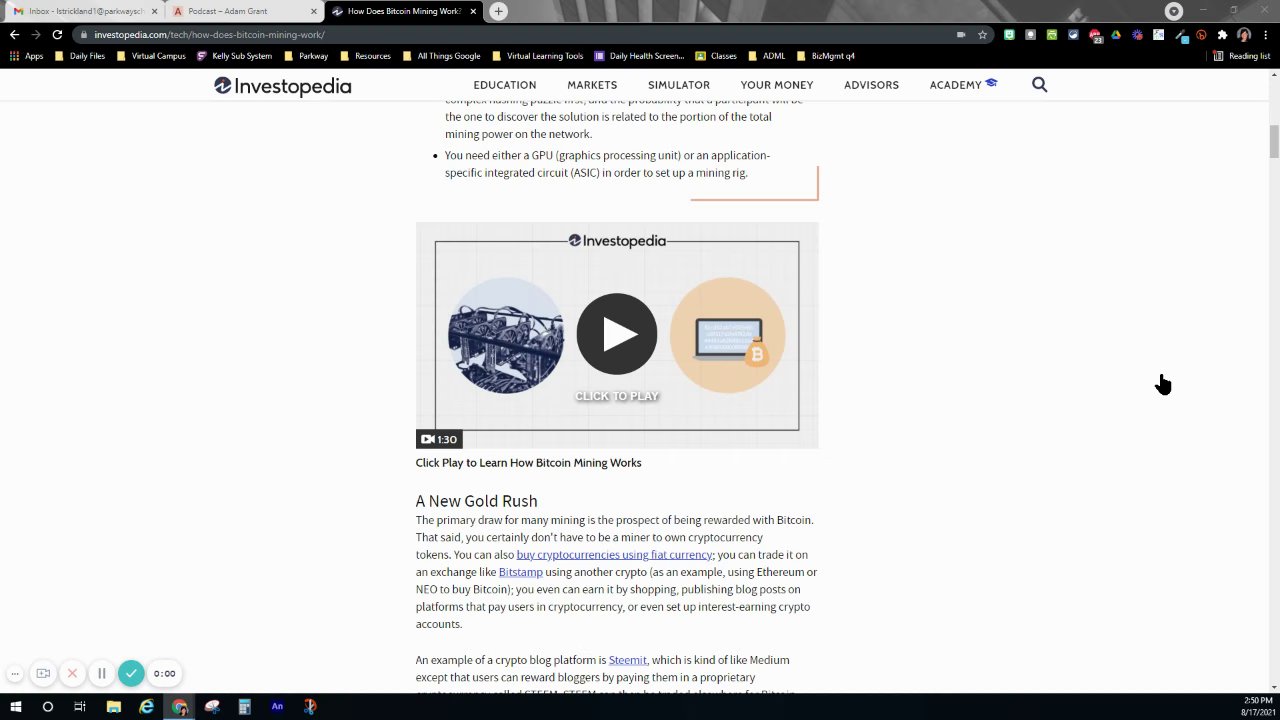
Task: Follow the Bitstamp link
Action: coord(521,572)
